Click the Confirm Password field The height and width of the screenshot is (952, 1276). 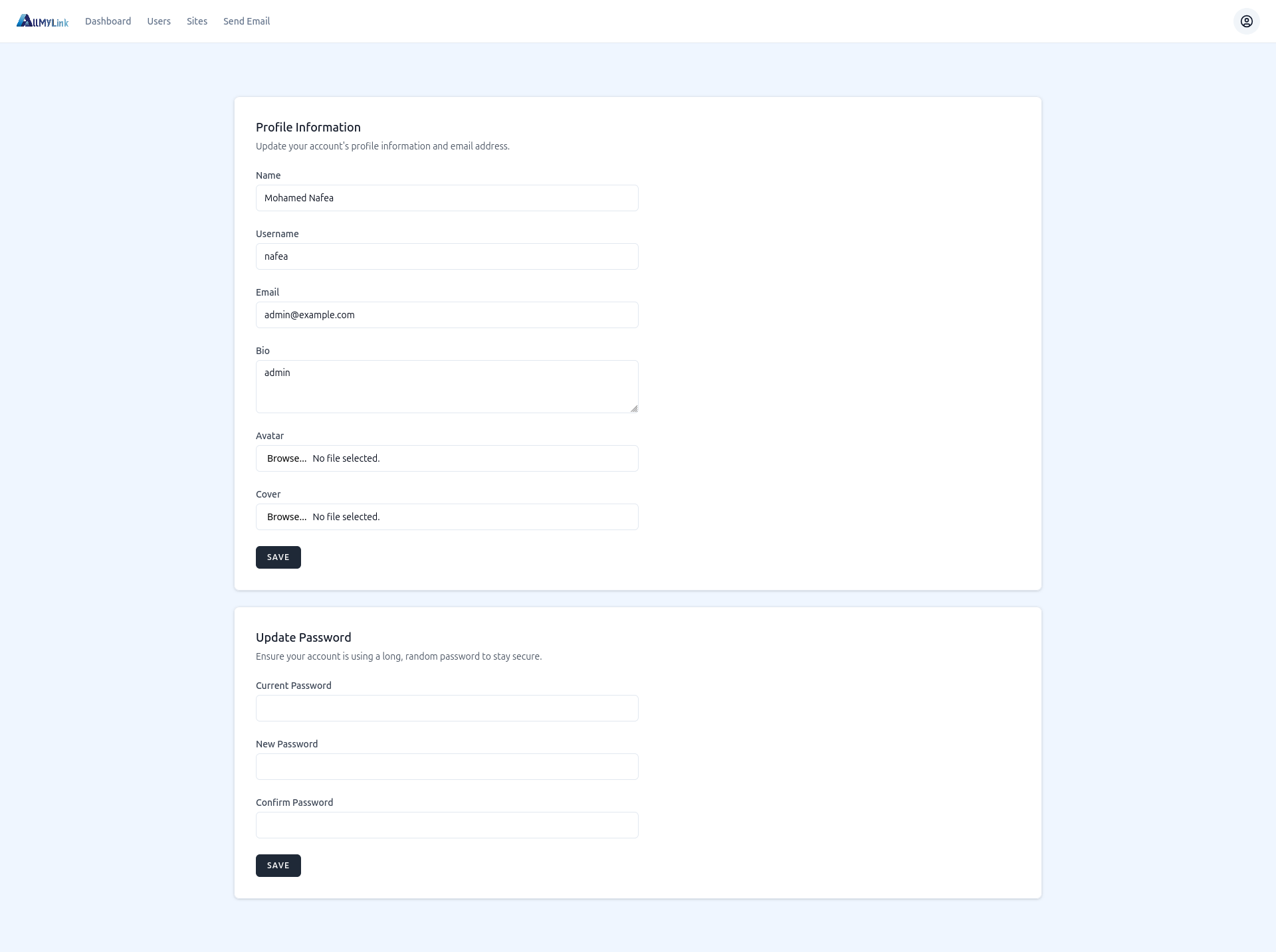(x=447, y=825)
